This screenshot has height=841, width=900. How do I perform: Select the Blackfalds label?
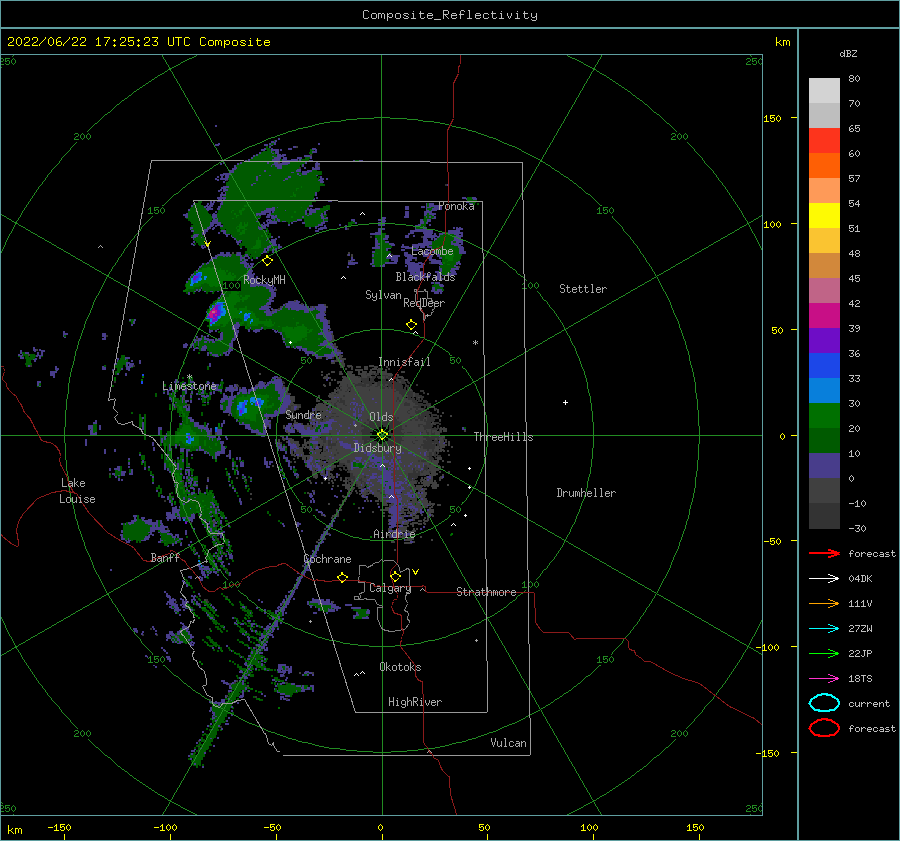pyautogui.click(x=425, y=277)
